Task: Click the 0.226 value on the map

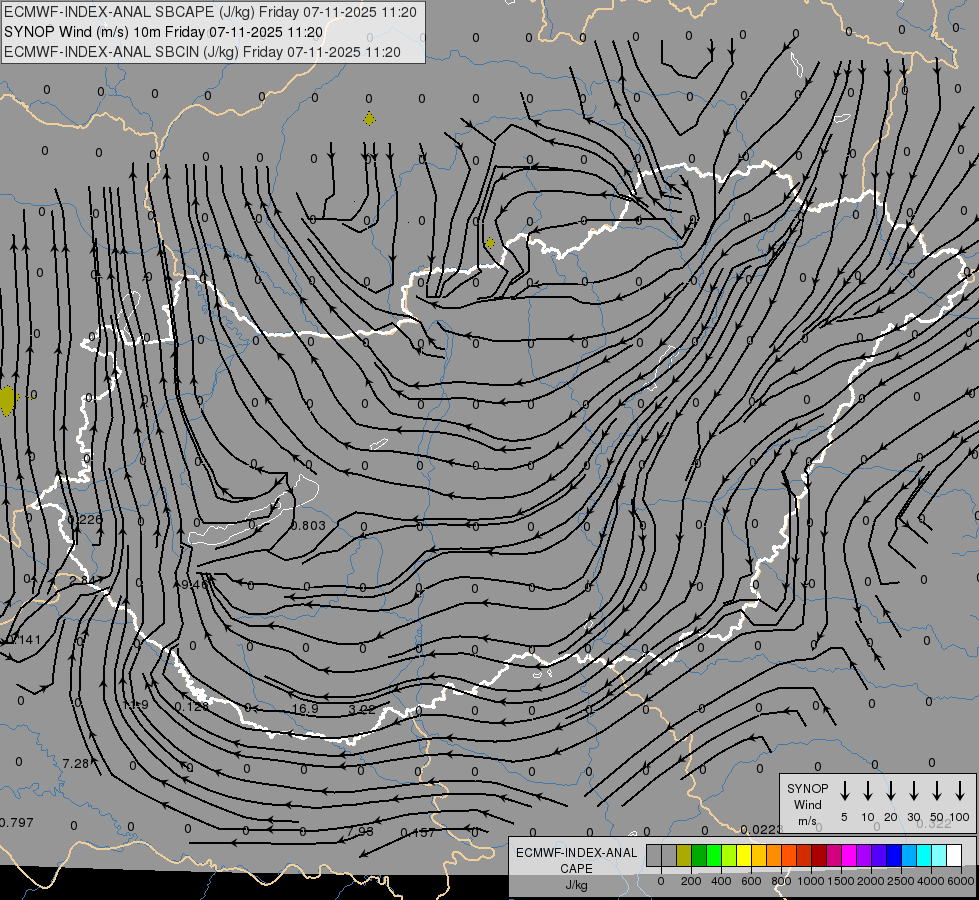Action: click(x=85, y=520)
